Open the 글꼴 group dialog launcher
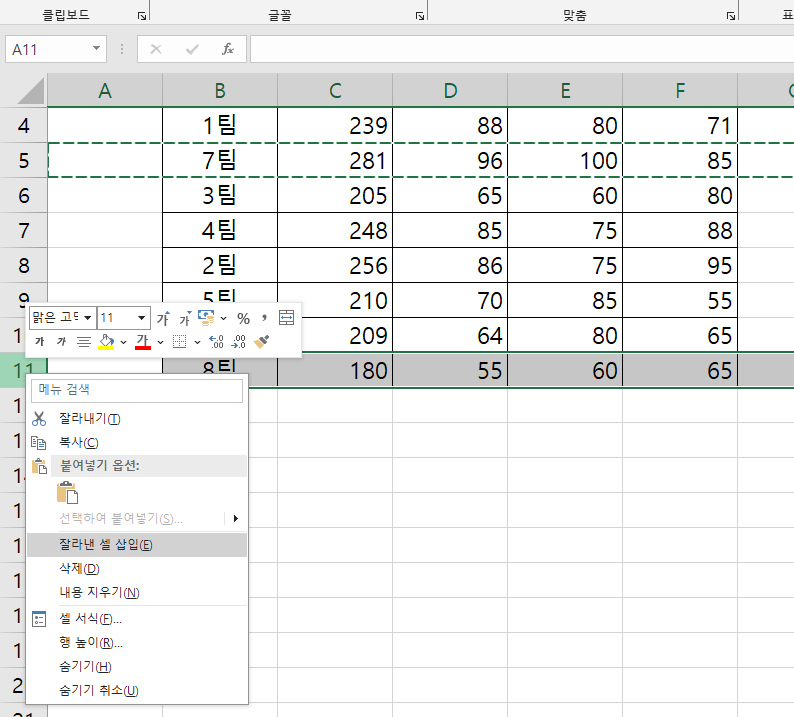The width and height of the screenshot is (794, 717). 420,16
